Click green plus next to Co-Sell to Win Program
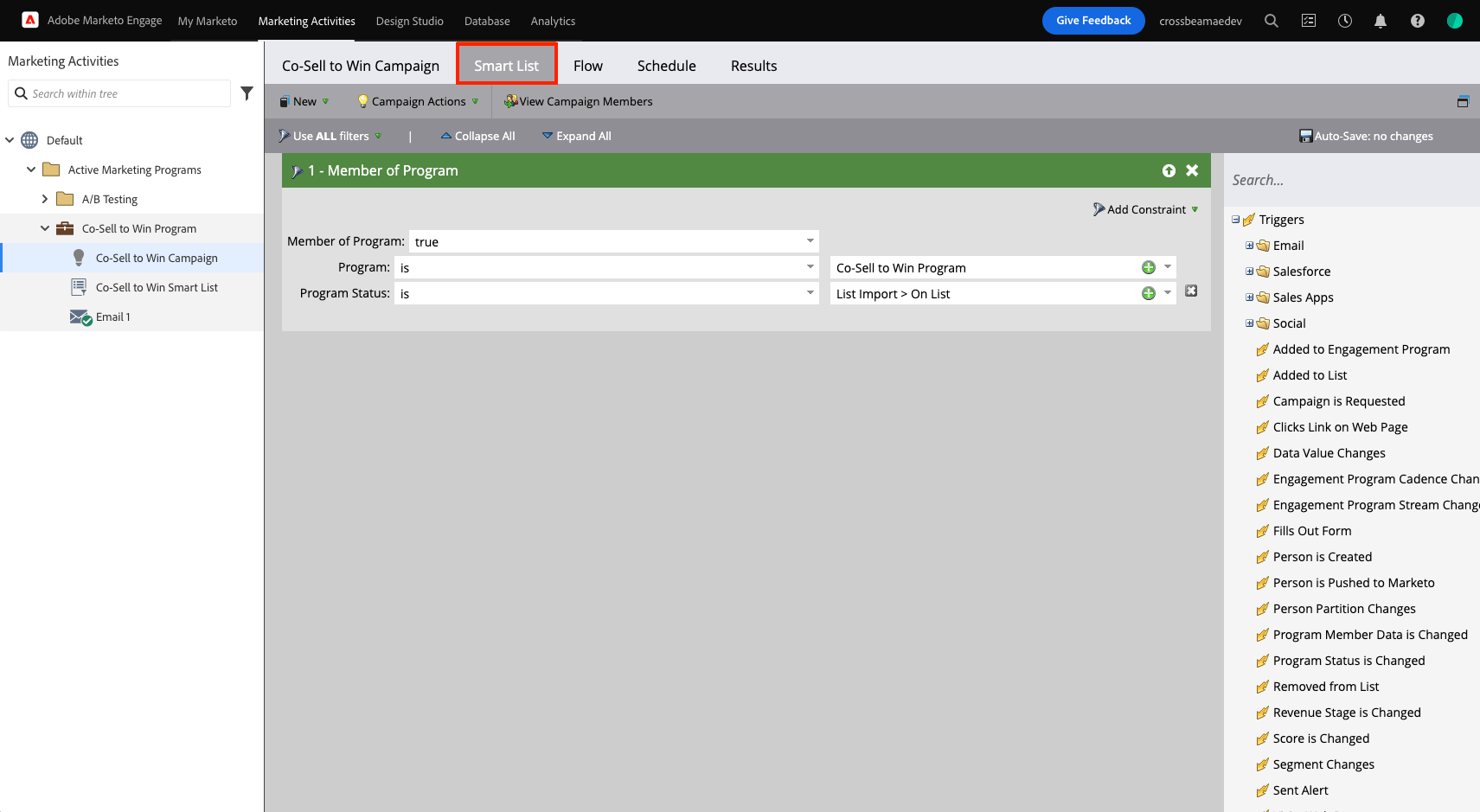 [x=1148, y=268]
